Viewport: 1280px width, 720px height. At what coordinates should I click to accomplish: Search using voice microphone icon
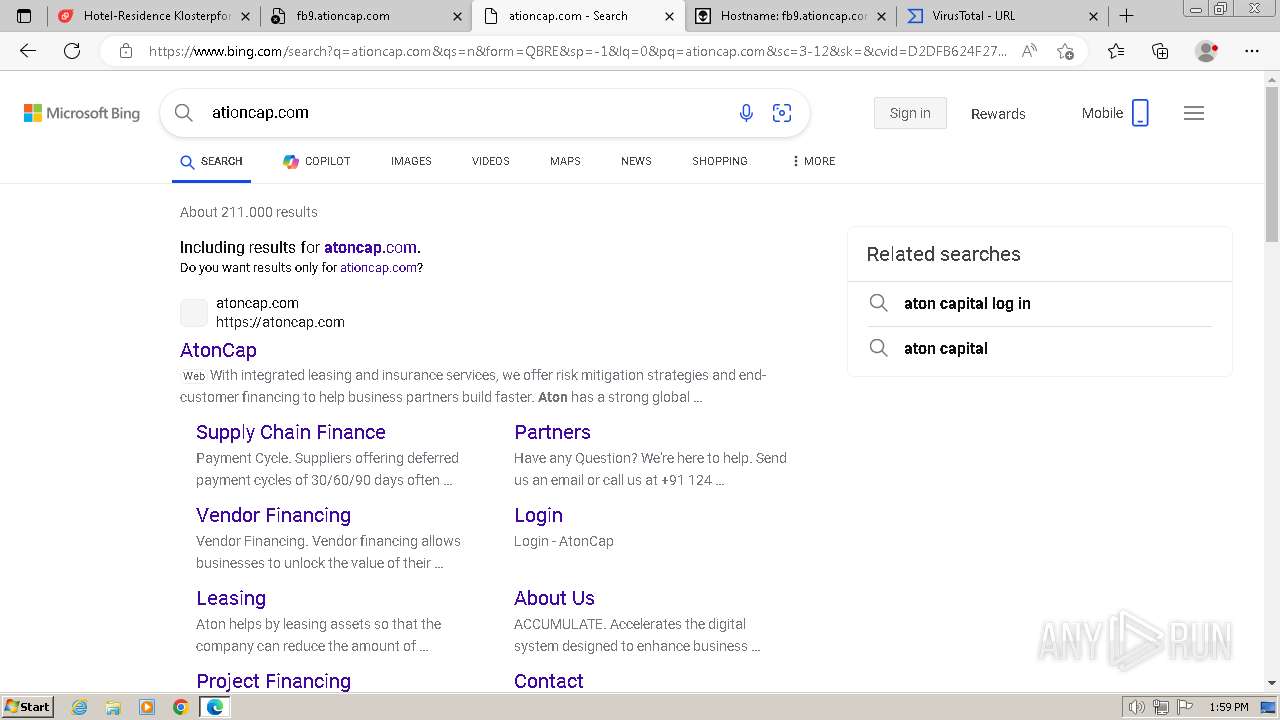coord(746,113)
